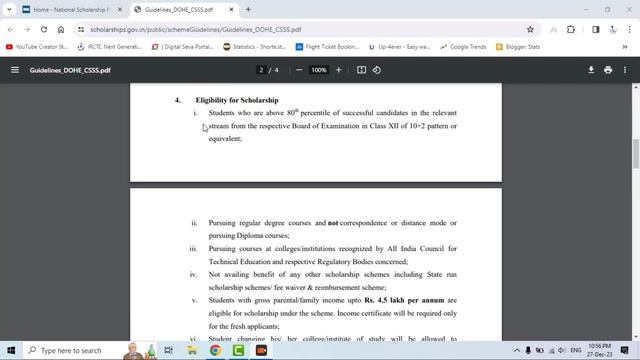Click the Guidelines_DOHE_CSSS.pdf toolbar title
This screenshot has height=360, width=640.
[x=70, y=70]
